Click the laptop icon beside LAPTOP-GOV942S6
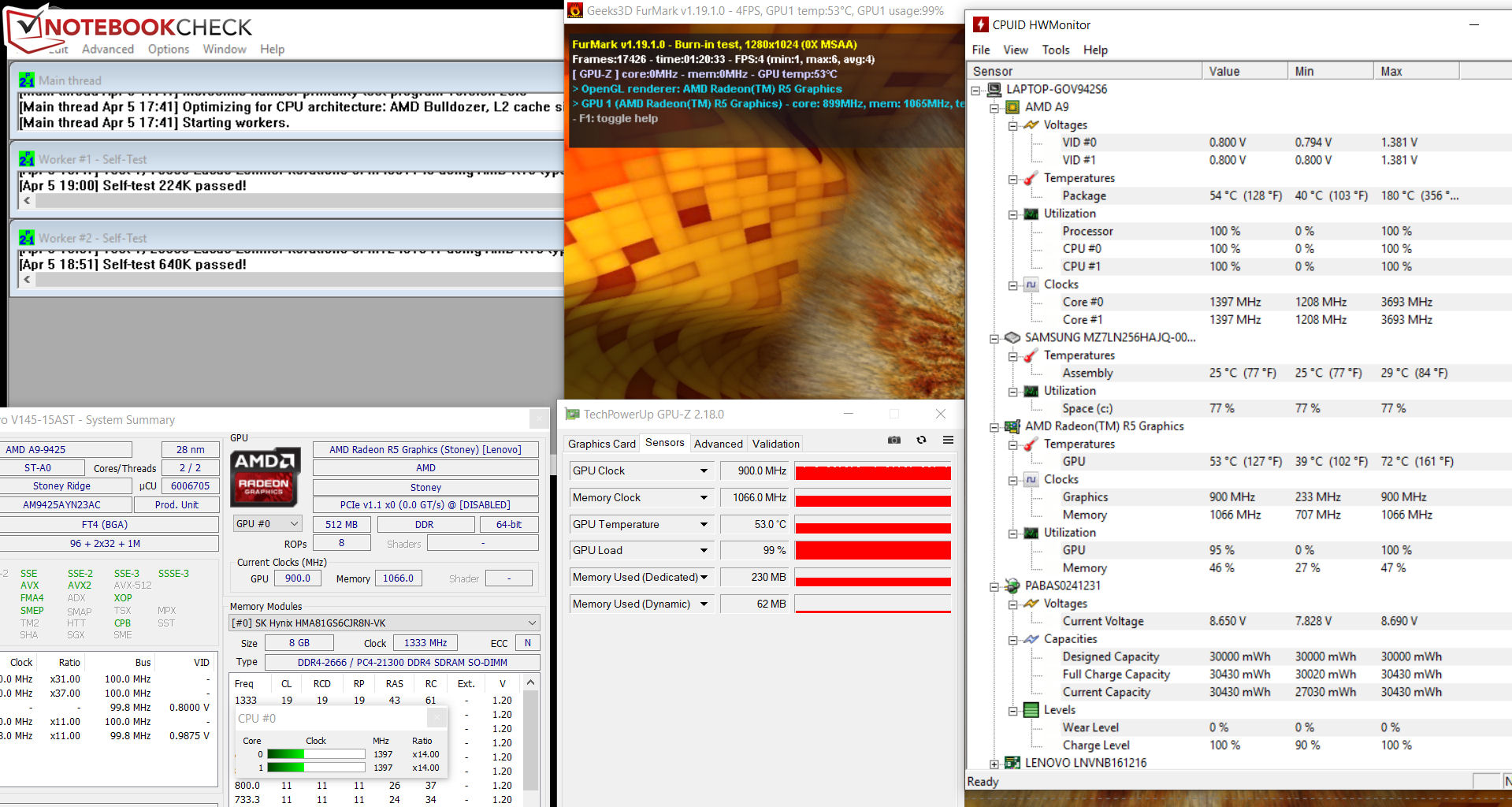Viewport: 1512px width, 807px height. click(x=994, y=89)
